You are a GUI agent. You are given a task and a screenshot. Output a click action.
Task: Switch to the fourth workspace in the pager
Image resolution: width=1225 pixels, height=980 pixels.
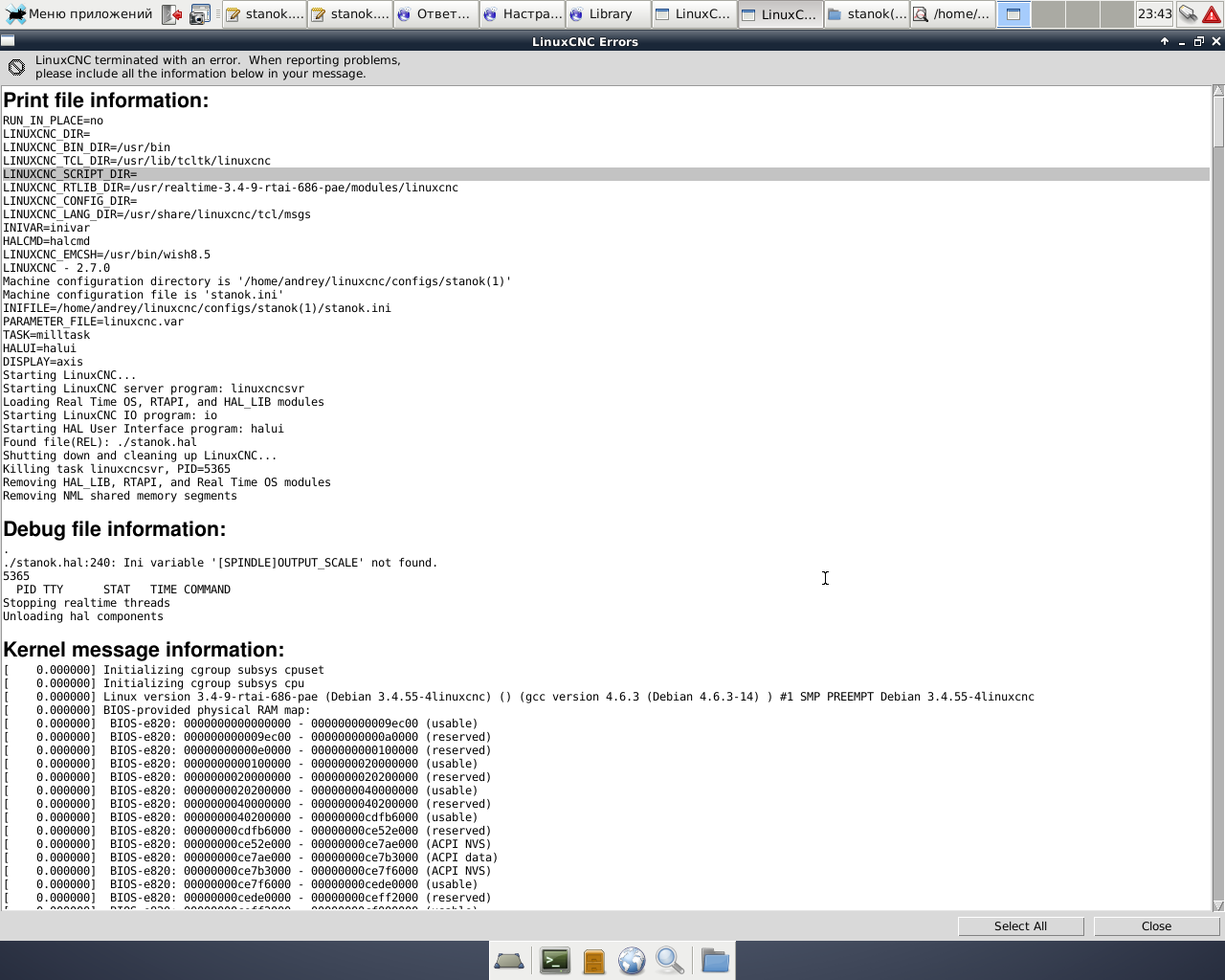(1117, 14)
